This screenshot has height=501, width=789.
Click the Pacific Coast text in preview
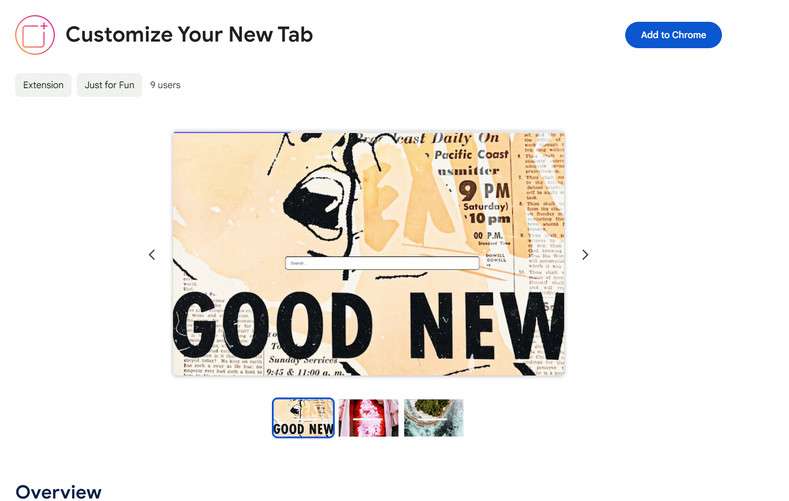472,154
